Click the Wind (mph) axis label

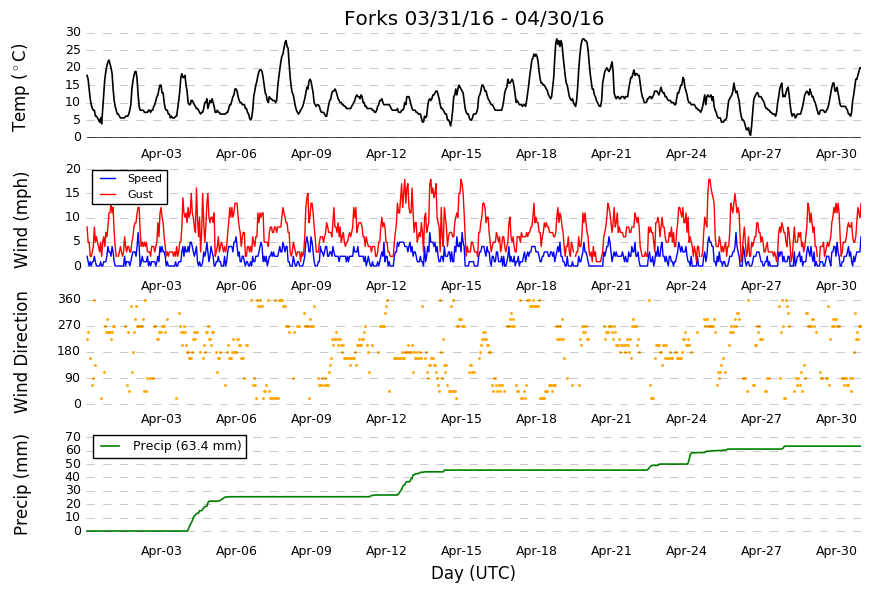click(20, 220)
